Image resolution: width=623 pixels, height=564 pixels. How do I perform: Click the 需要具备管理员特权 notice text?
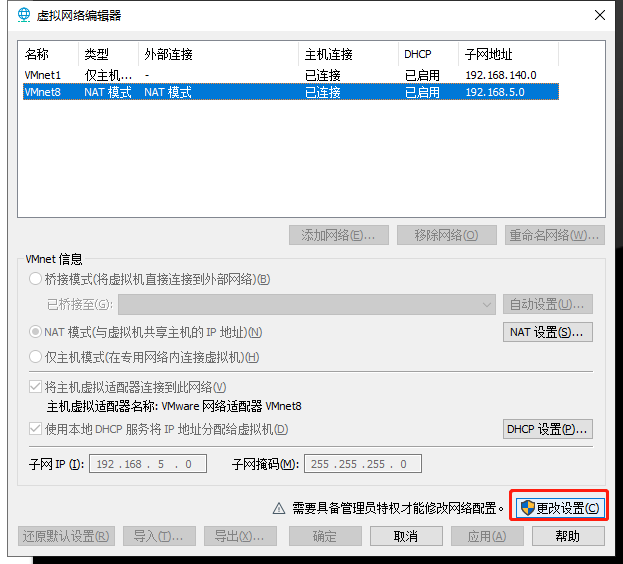point(398,508)
